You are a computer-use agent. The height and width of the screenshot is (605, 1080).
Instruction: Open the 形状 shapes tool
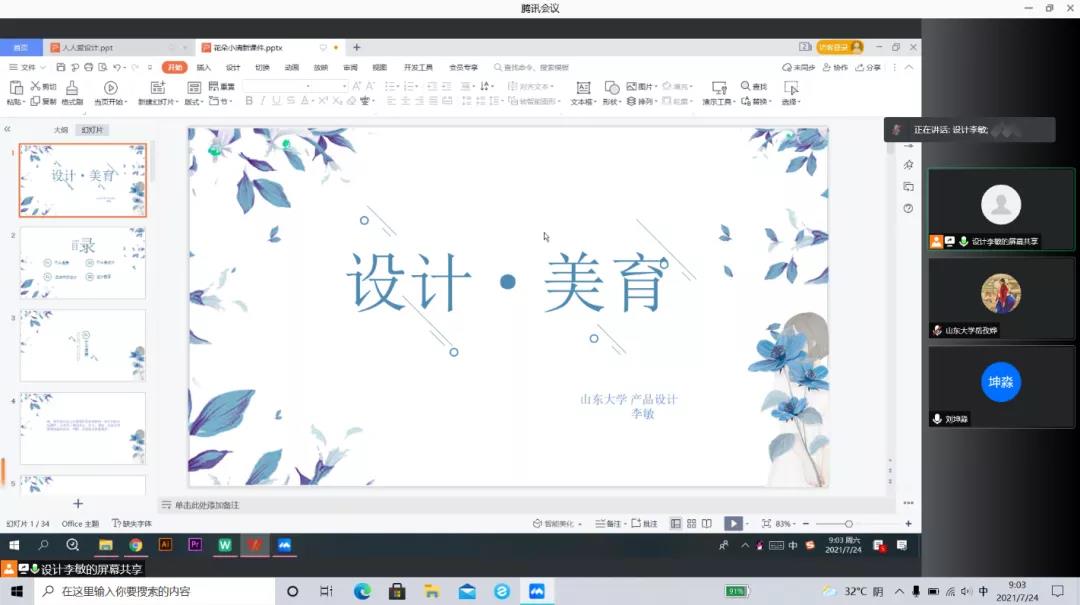[611, 88]
